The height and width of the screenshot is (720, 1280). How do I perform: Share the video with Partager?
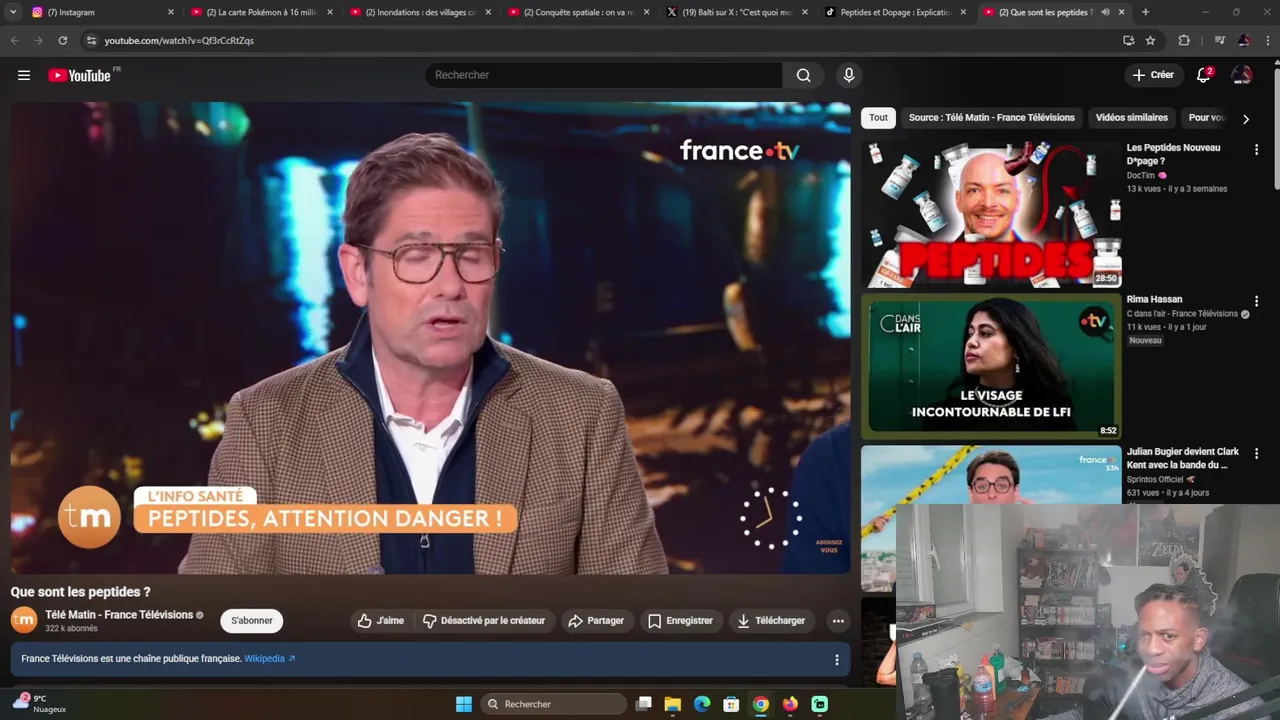pos(596,621)
